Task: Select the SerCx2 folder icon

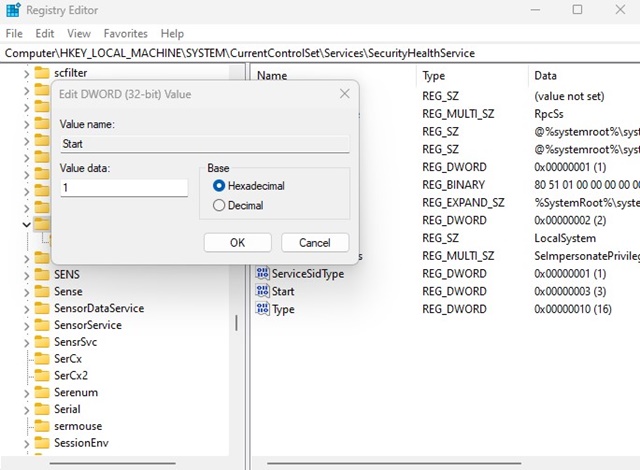Action: (42, 375)
